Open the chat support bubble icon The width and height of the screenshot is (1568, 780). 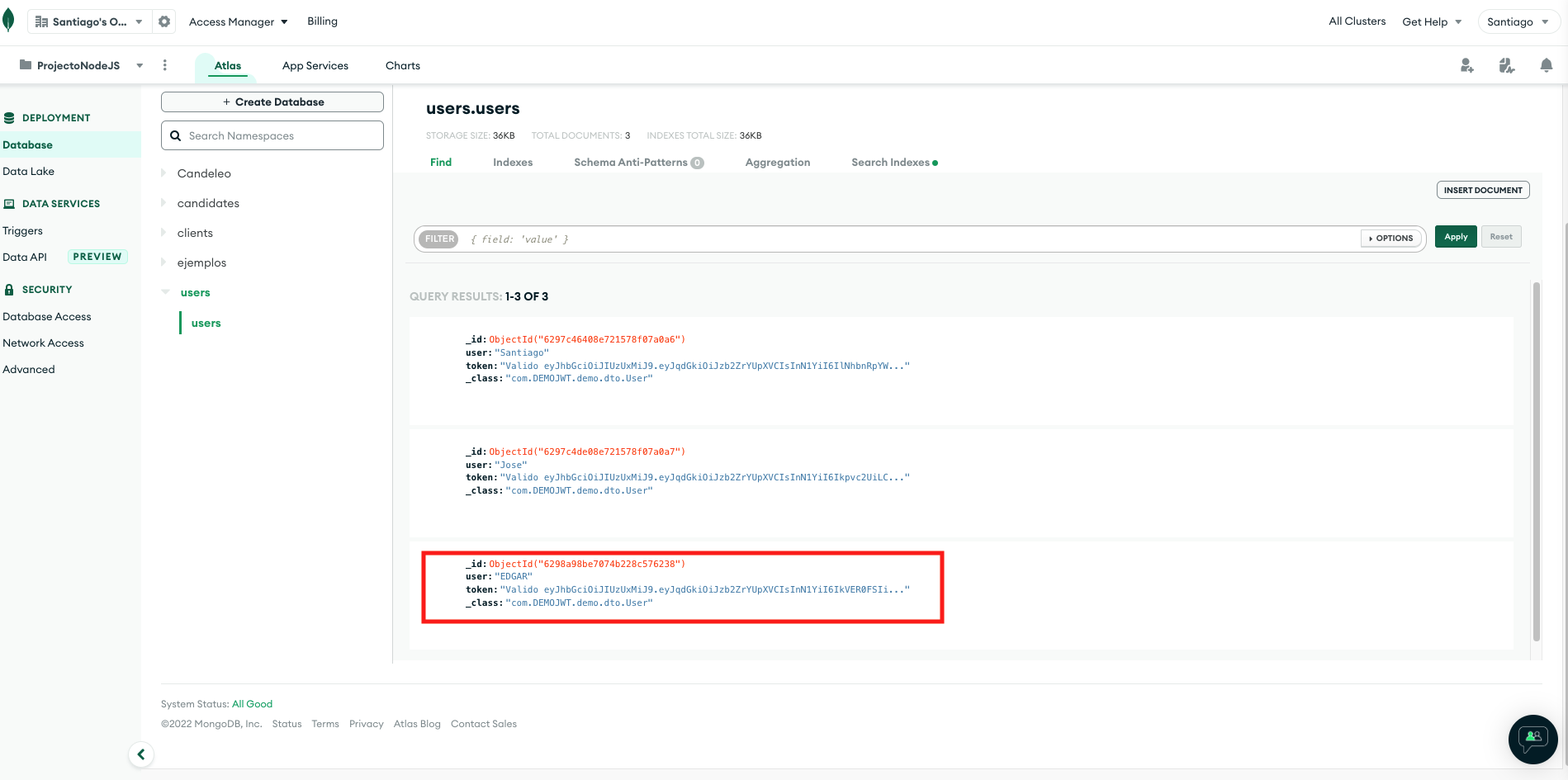click(x=1532, y=740)
